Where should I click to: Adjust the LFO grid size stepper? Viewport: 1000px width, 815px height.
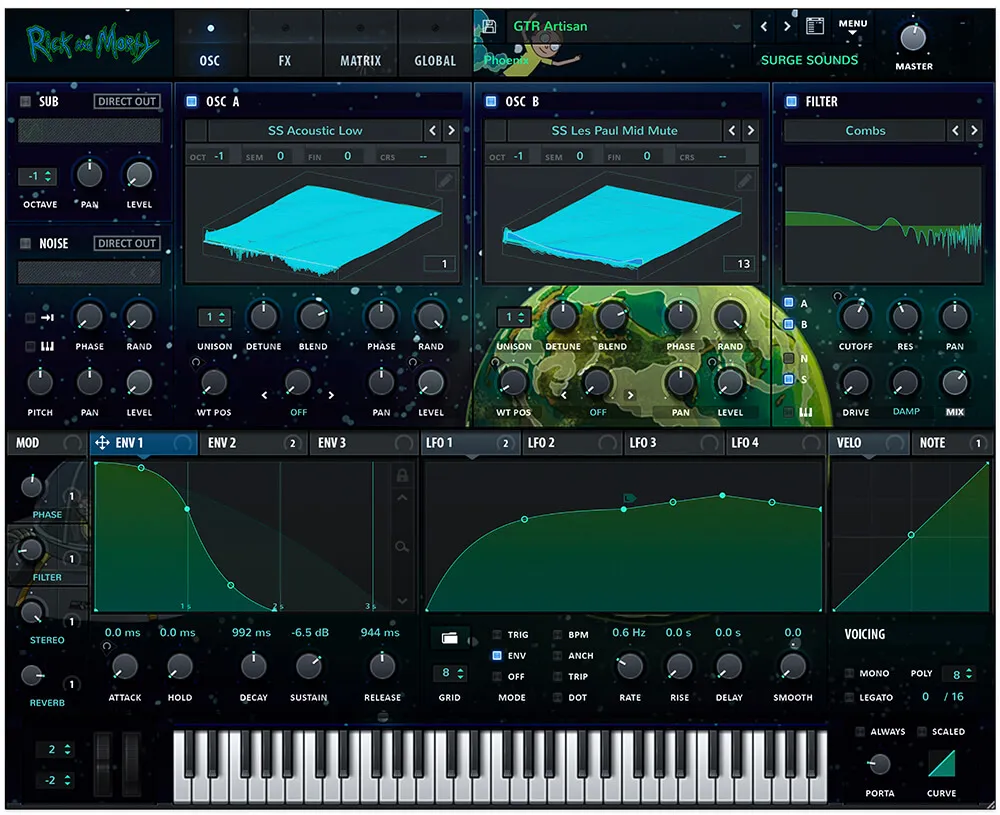coord(450,673)
